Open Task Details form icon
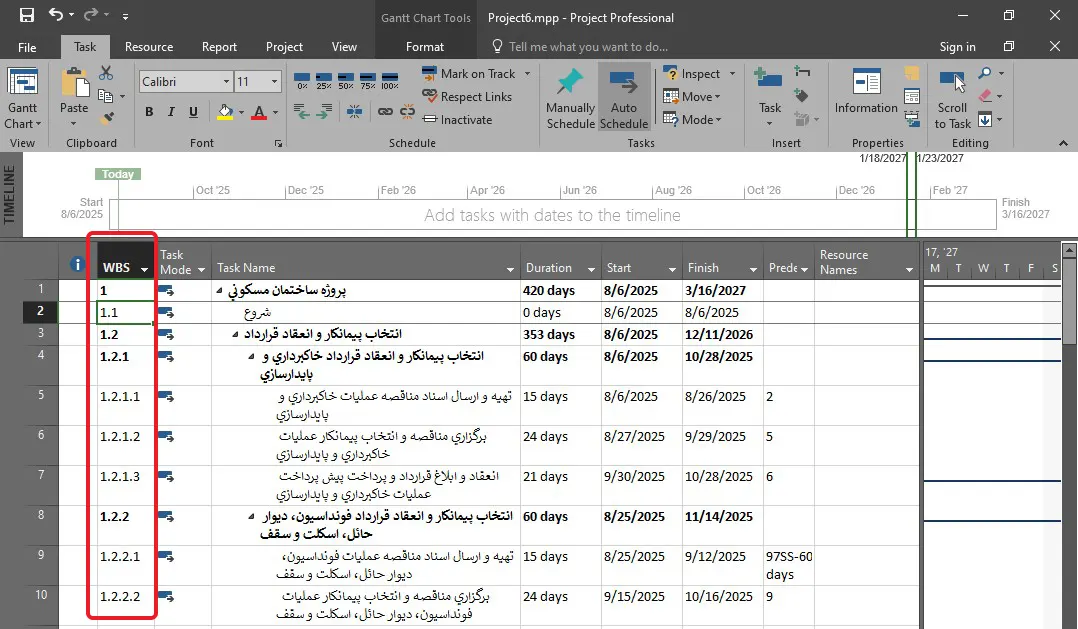This screenshot has height=629, width=1078. 912,96
